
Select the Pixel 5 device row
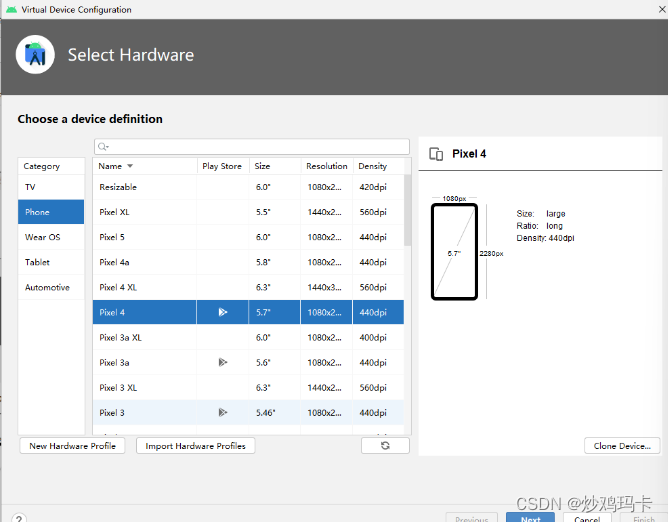[x=248, y=237]
